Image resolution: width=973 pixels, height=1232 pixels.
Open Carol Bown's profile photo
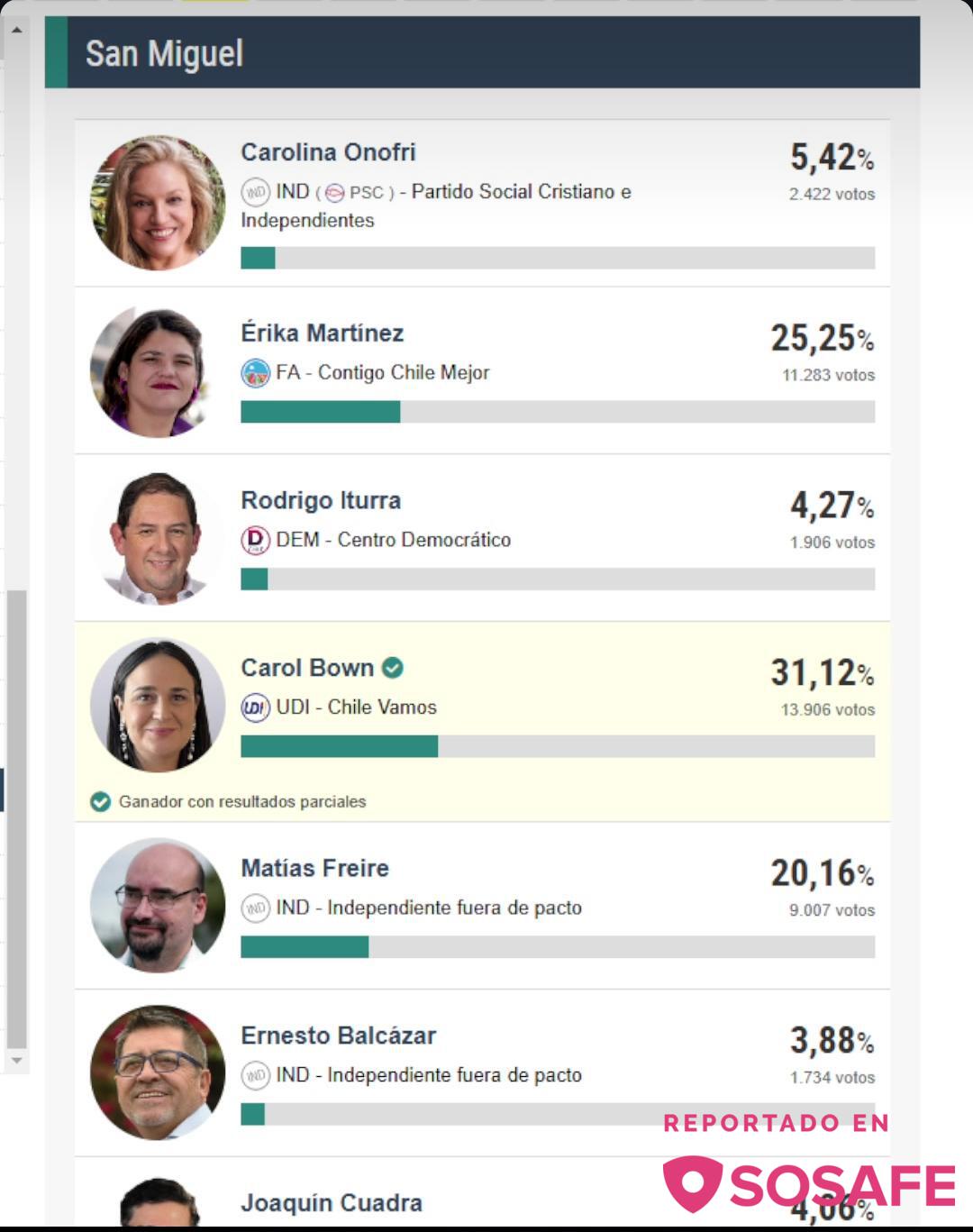point(158,705)
